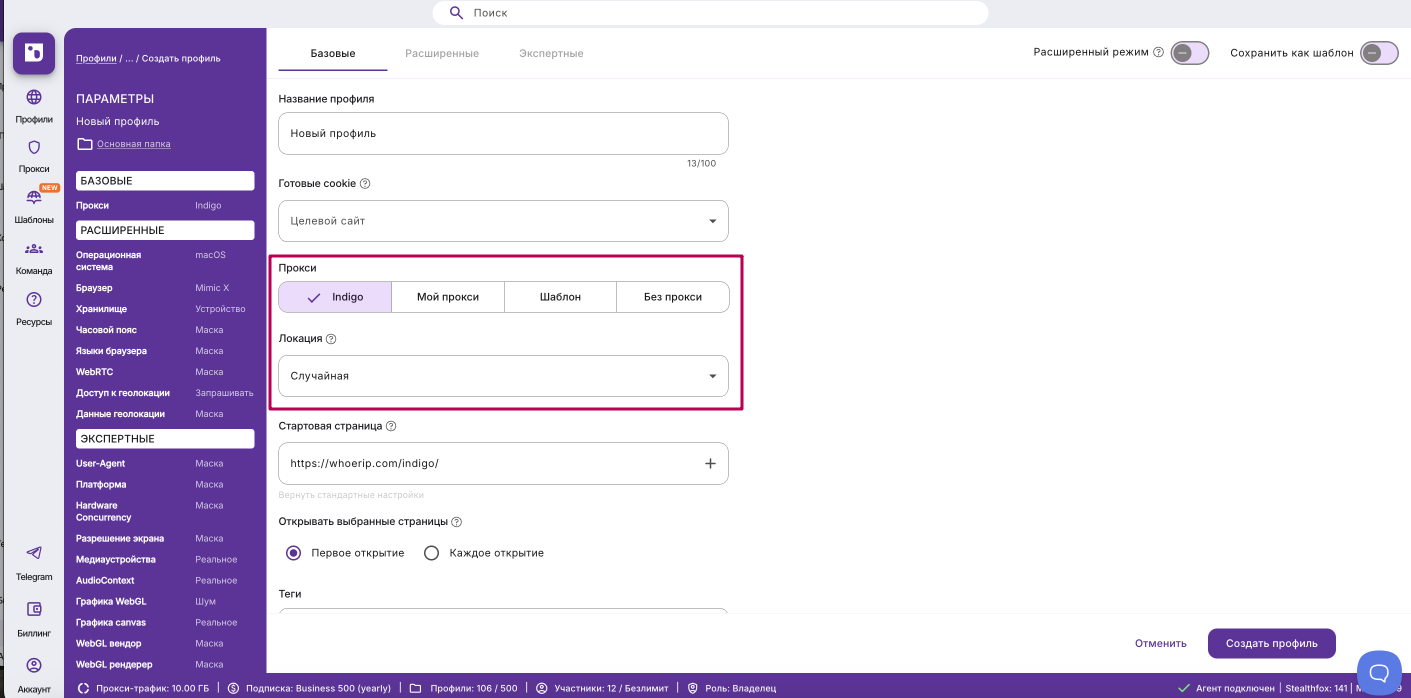
Task: Click AudioContext parameter row
Action: coord(165,581)
